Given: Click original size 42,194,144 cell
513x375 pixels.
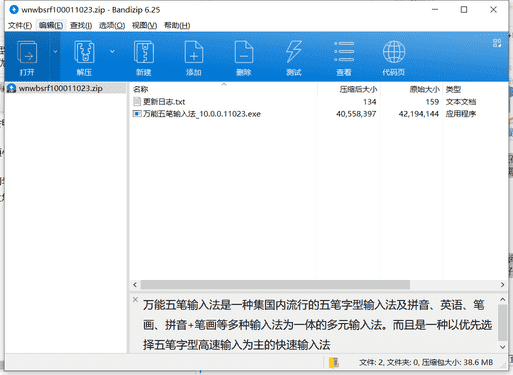Looking at the screenshot, I should [x=419, y=114].
